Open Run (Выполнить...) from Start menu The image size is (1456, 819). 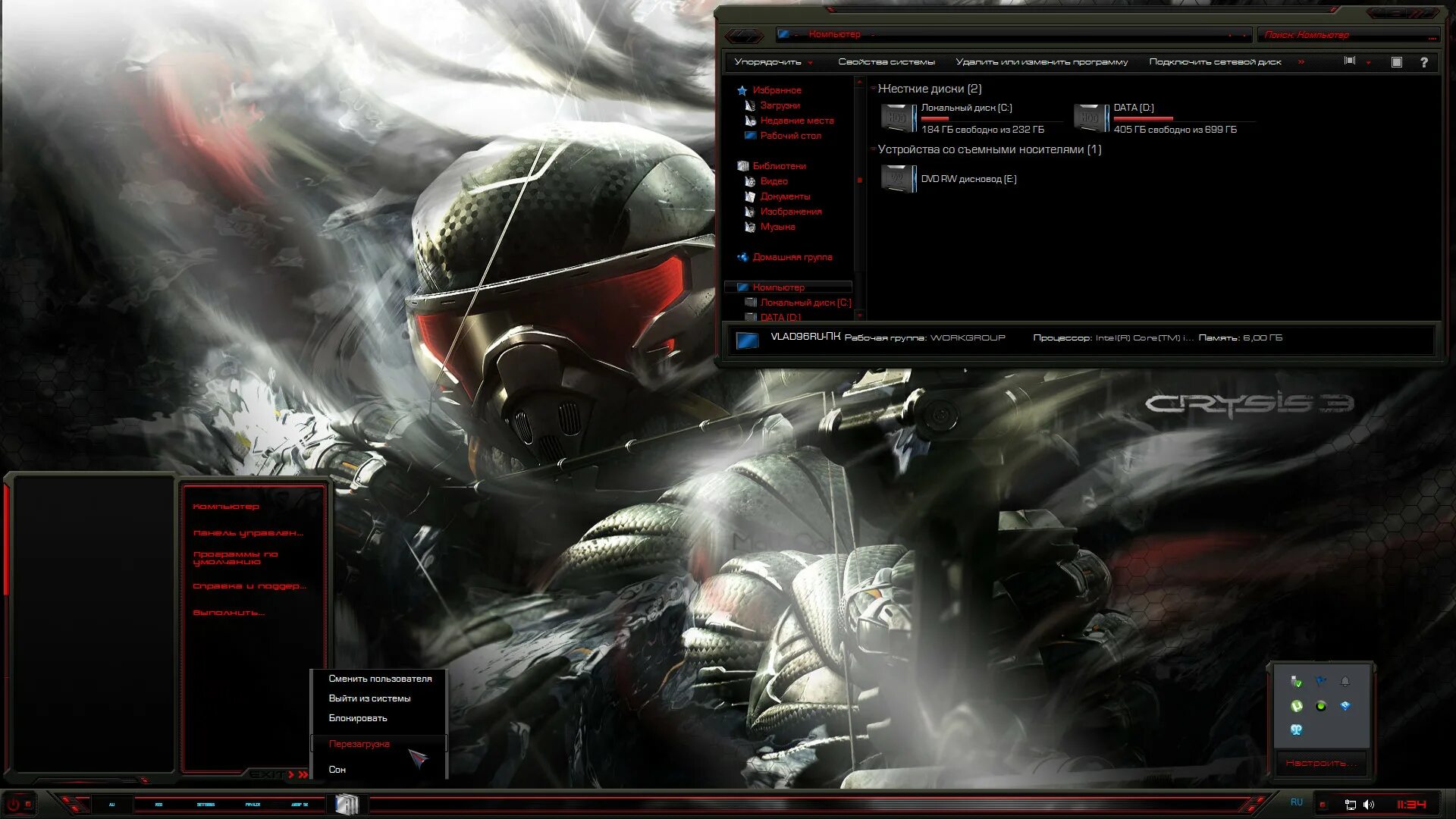(x=229, y=613)
